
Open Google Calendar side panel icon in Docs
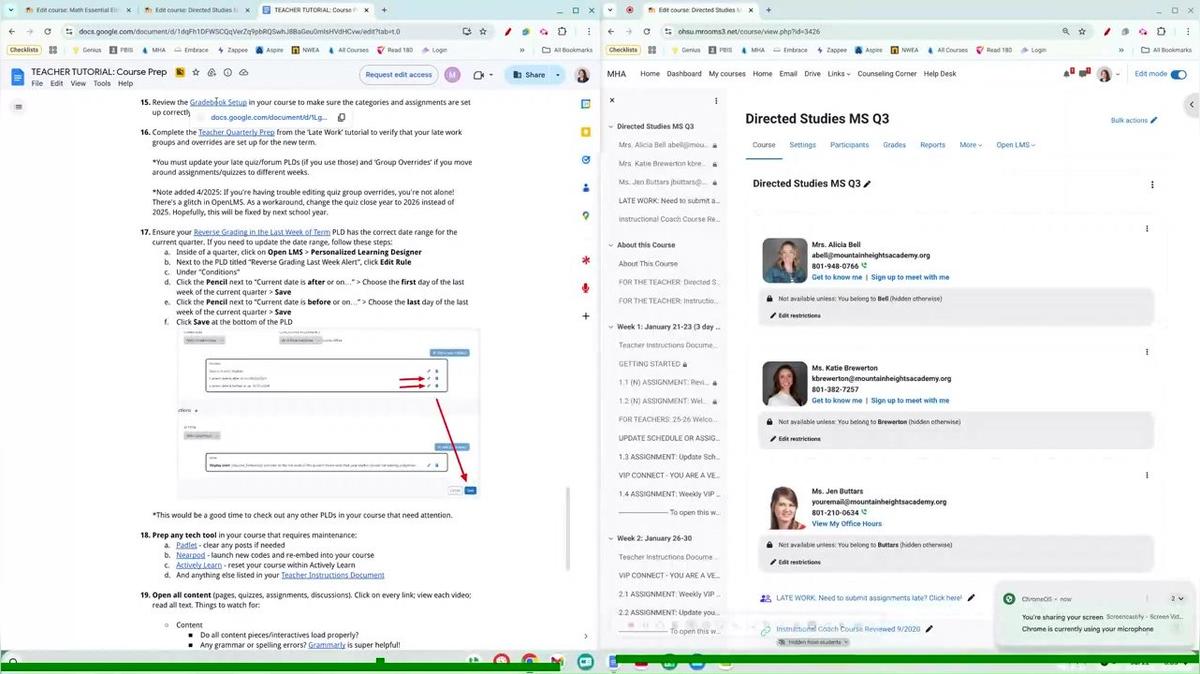click(585, 103)
